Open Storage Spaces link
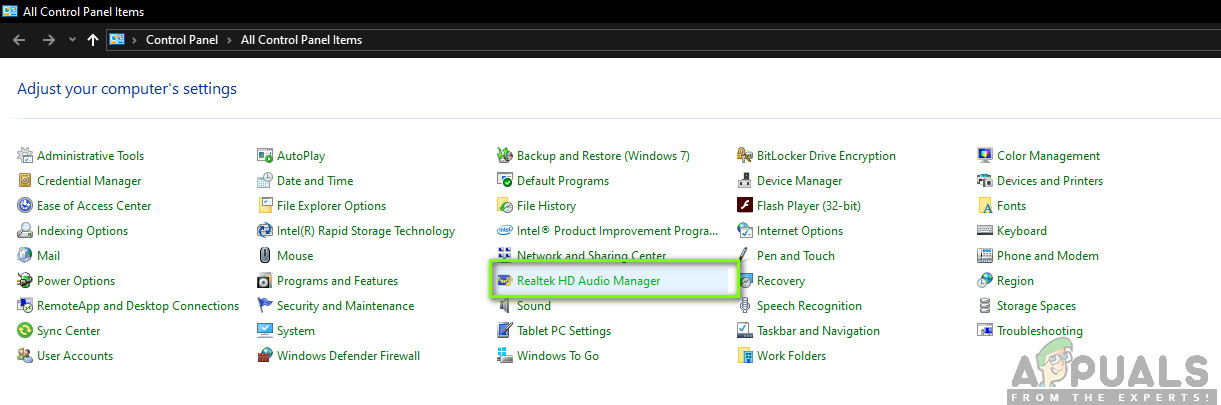This screenshot has height=405, width=1221. click(1036, 306)
